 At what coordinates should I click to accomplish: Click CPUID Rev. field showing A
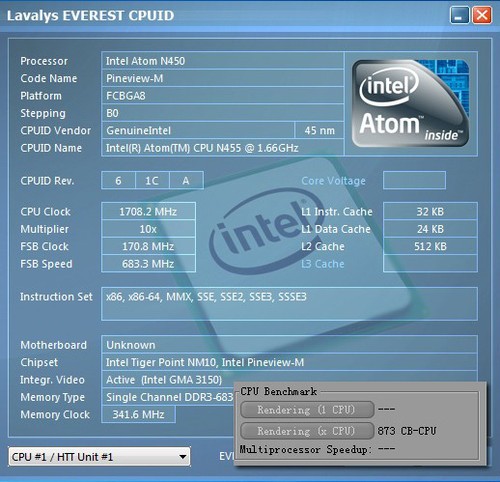pos(186,180)
